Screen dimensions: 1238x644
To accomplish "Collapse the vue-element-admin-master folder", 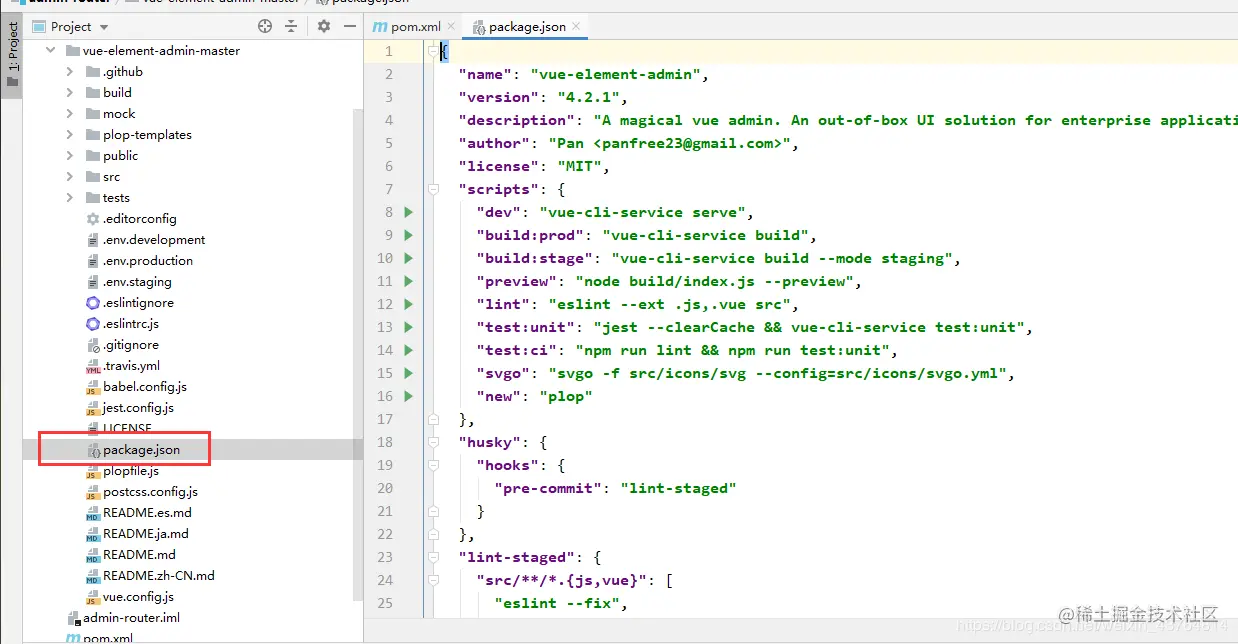I will pyautogui.click(x=50, y=50).
